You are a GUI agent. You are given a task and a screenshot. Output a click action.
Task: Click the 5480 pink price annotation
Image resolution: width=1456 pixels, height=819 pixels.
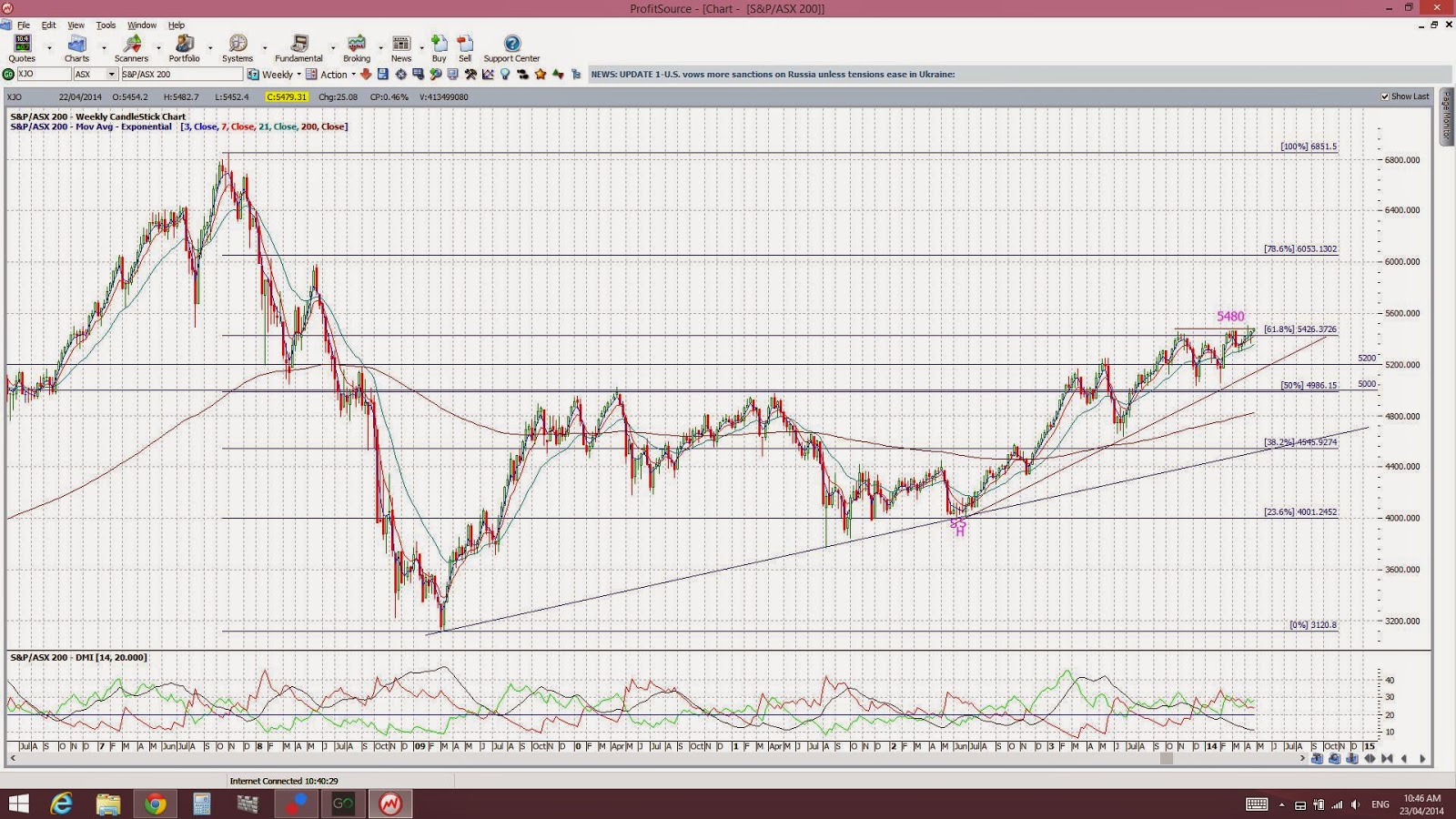[x=1230, y=317]
